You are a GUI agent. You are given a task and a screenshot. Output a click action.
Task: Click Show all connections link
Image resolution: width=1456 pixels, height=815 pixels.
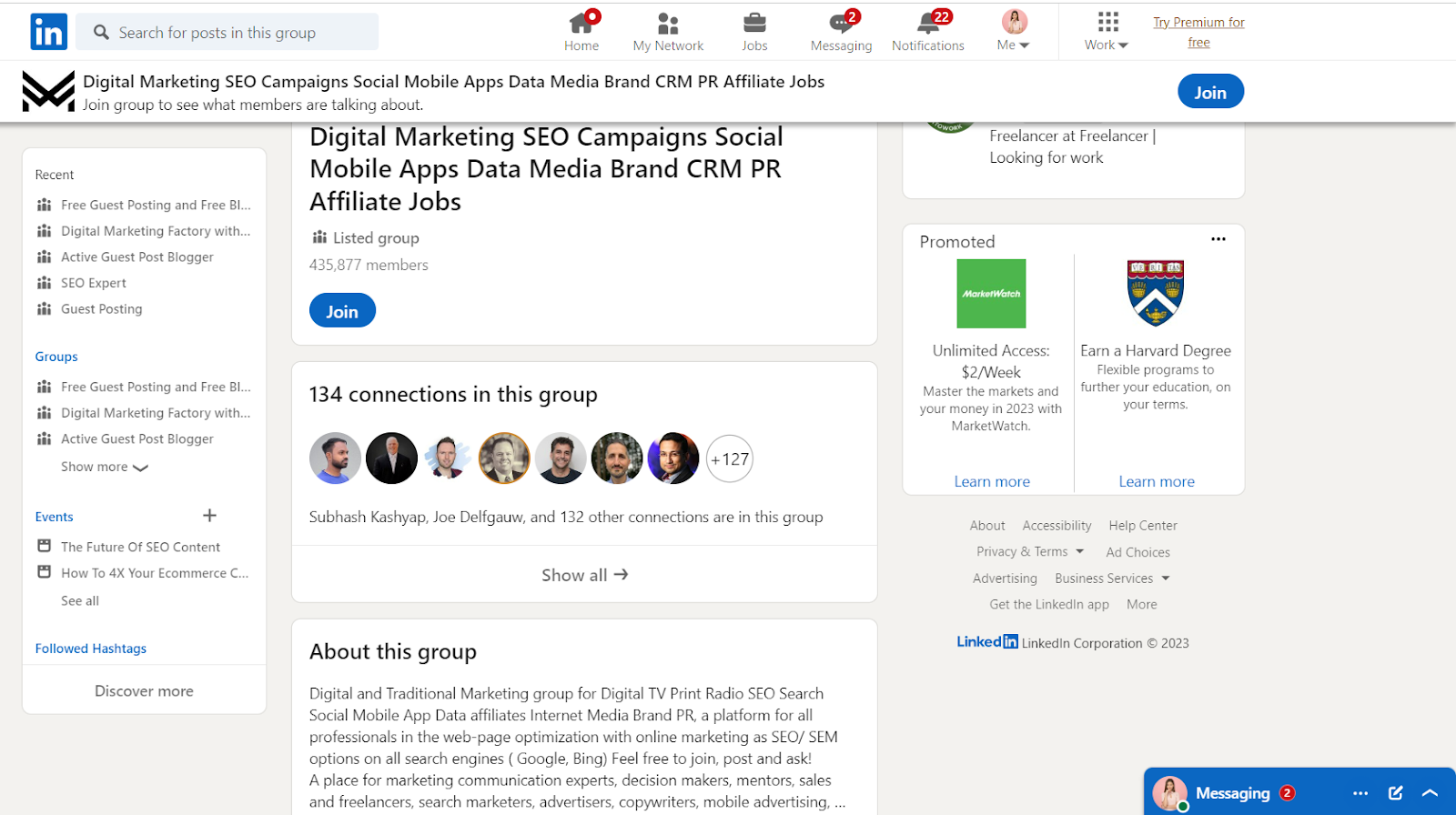point(584,575)
